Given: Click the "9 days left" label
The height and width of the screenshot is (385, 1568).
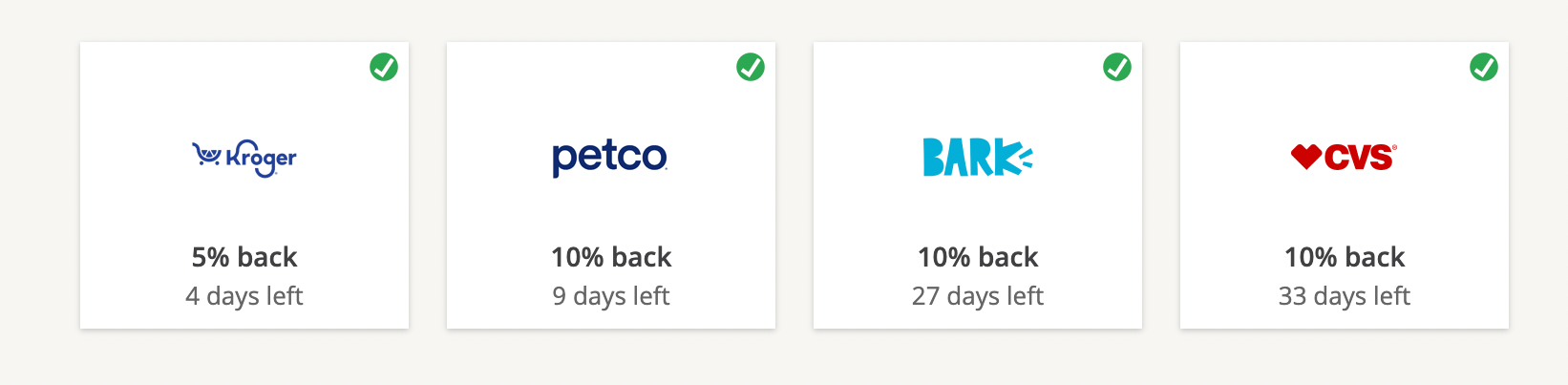Looking at the screenshot, I should tap(611, 296).
